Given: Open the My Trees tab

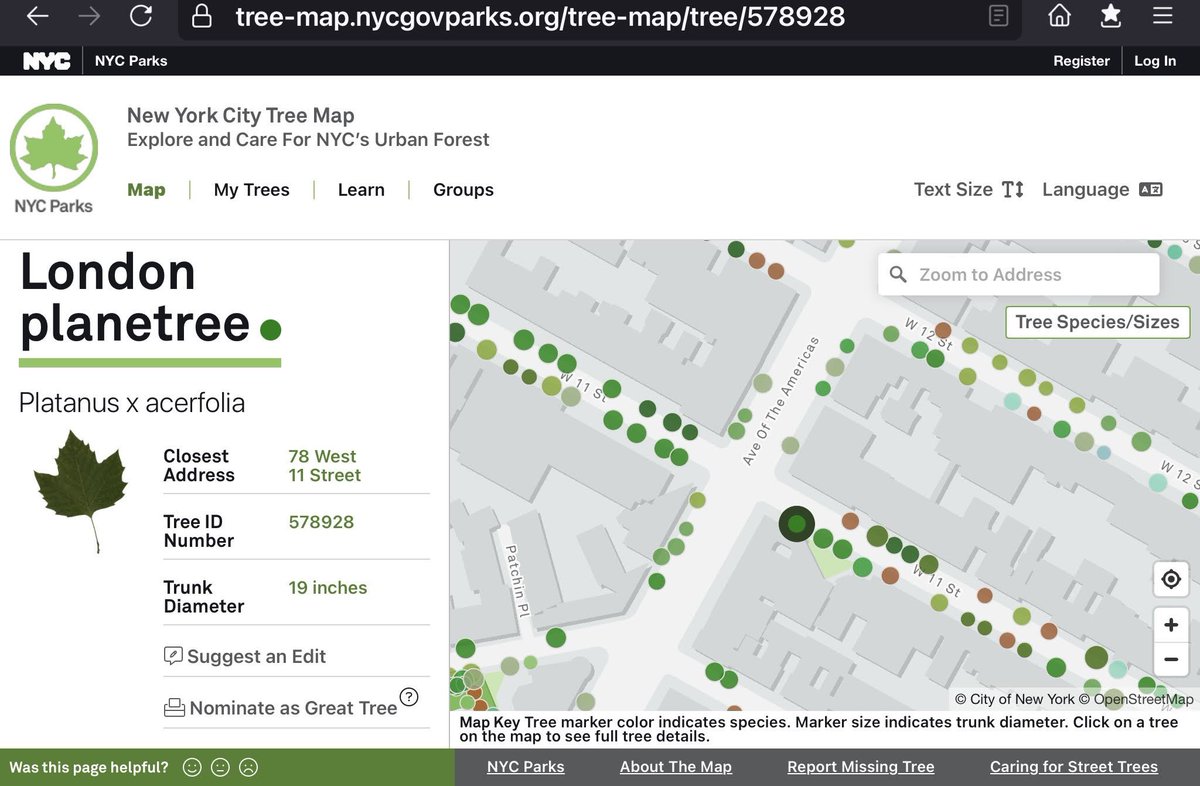Looking at the screenshot, I should (x=252, y=189).
